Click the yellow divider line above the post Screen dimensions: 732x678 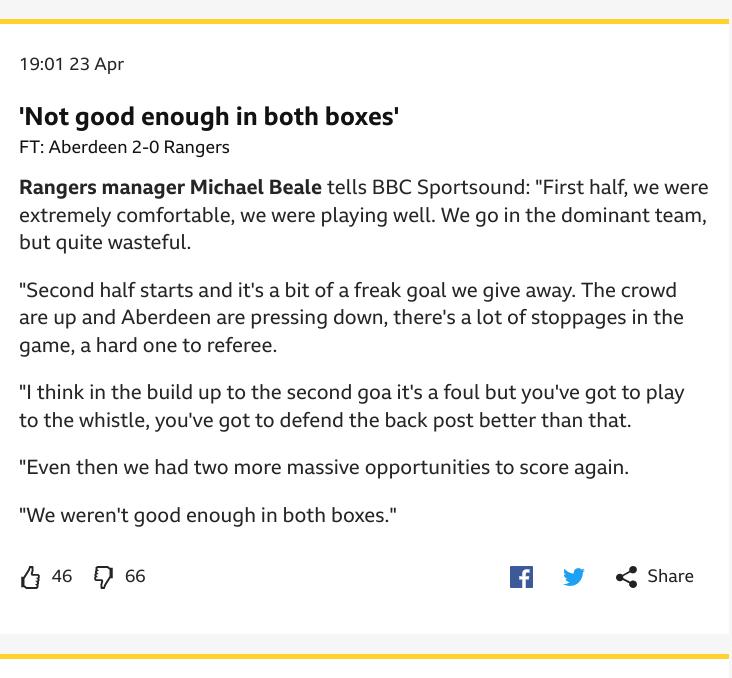click(x=364, y=21)
